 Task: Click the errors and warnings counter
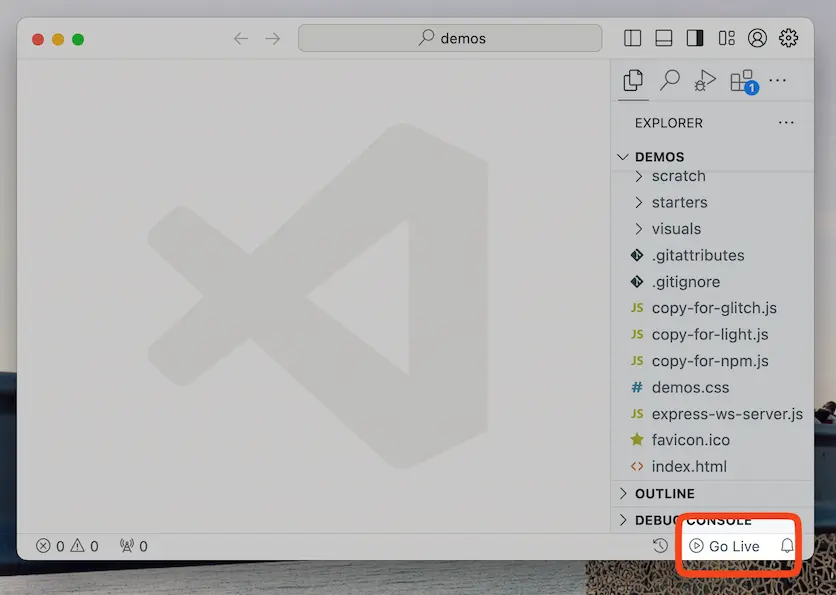[x=67, y=546]
